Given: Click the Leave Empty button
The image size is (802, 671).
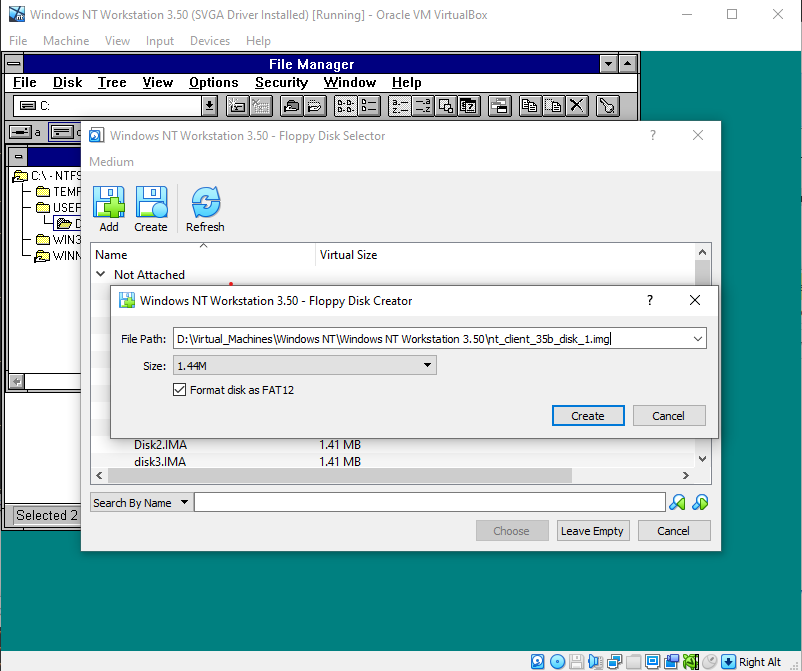Looking at the screenshot, I should tap(592, 531).
